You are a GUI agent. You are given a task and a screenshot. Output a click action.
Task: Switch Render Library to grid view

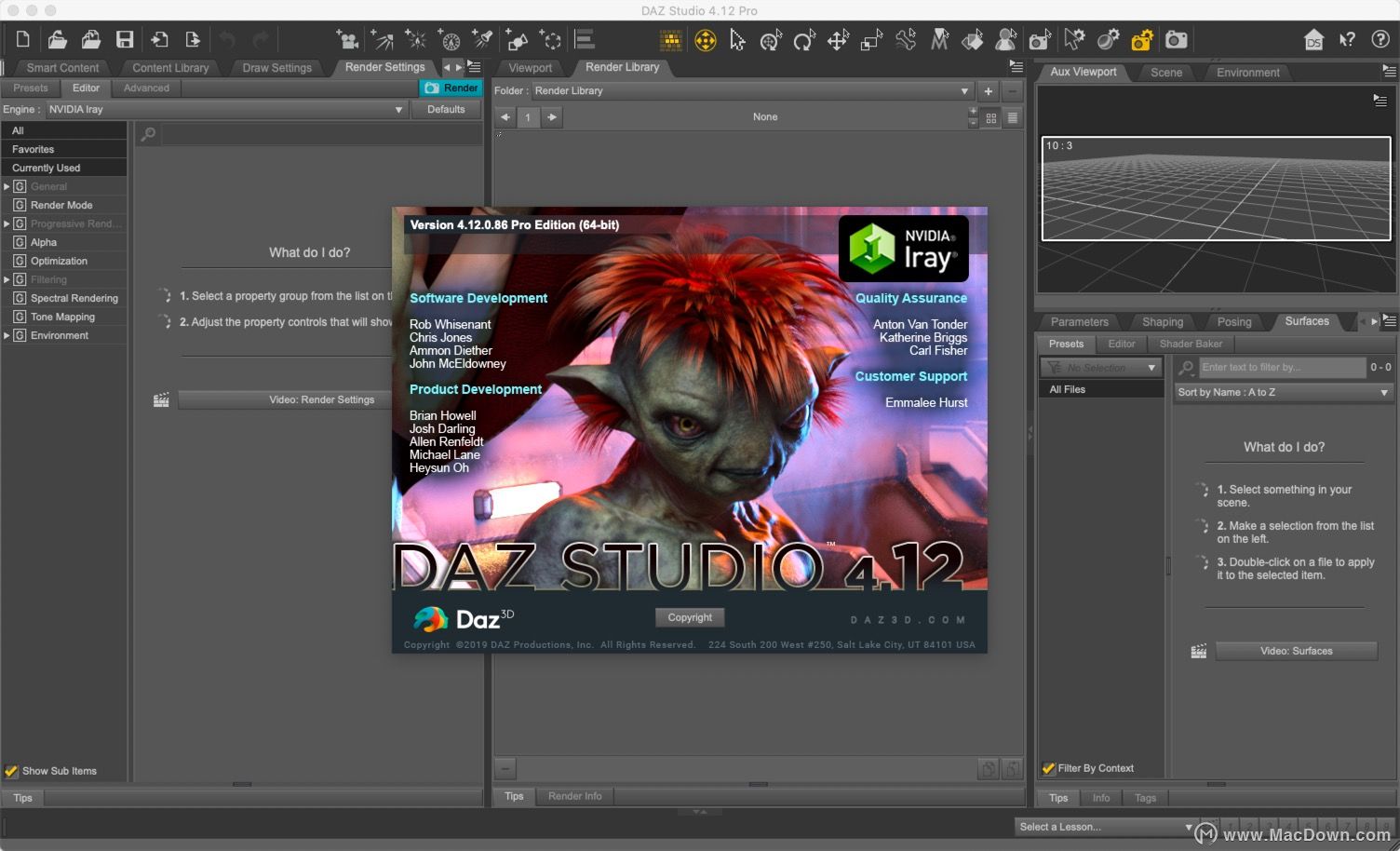(991, 117)
